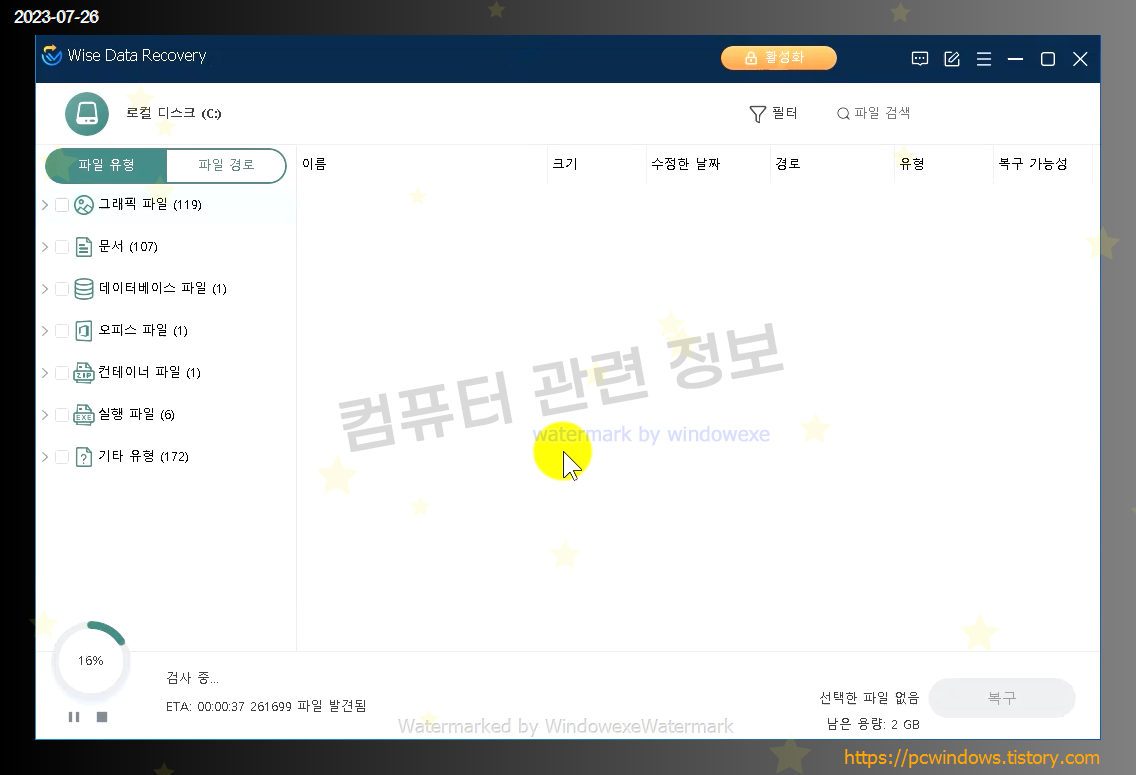Check the 컨테이너 파일 (1) checkbox

[x=62, y=373]
